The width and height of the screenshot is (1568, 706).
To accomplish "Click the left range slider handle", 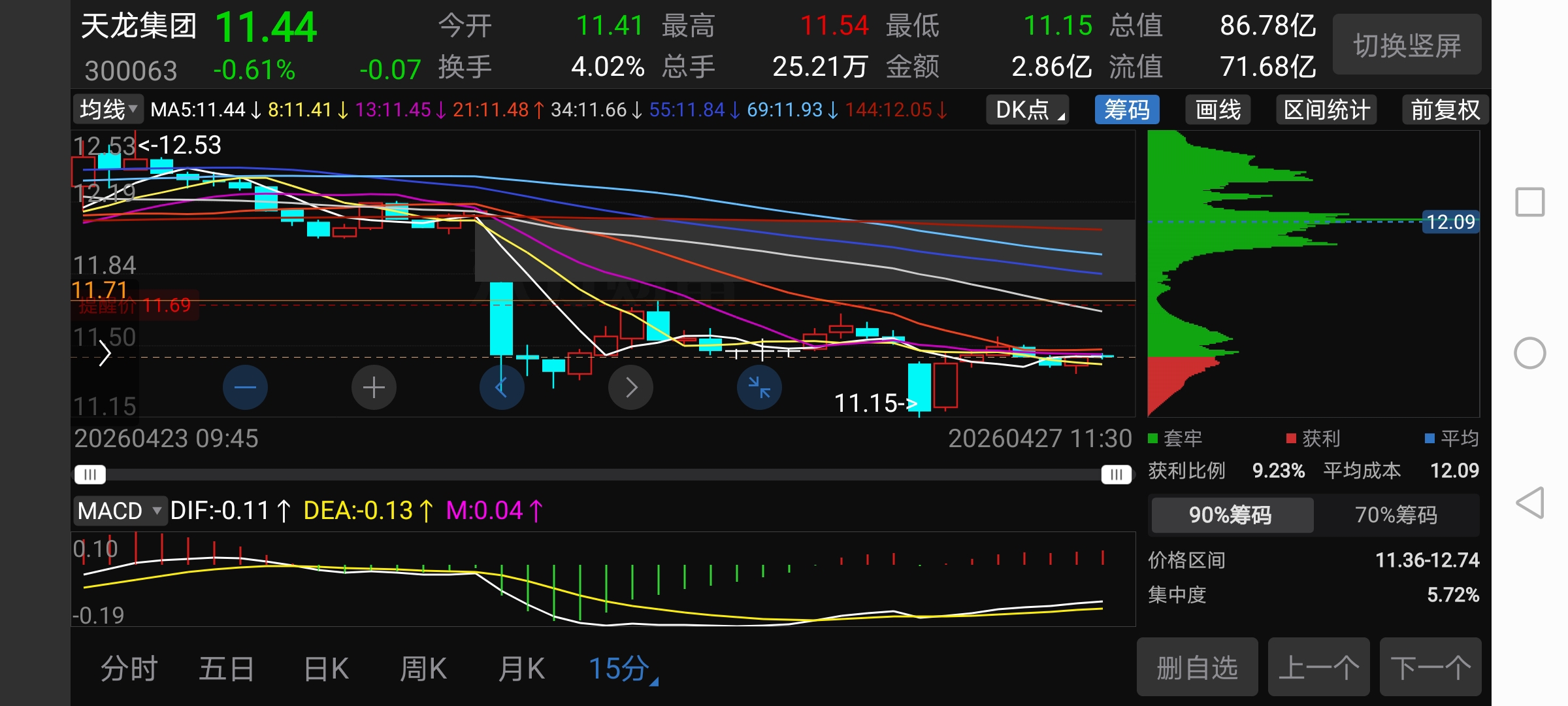I will pos(90,474).
